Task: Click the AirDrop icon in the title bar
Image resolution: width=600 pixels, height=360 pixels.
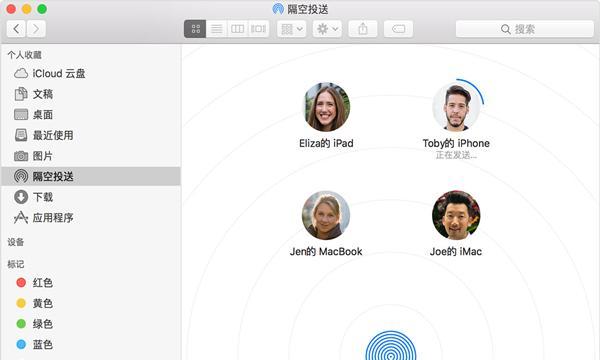Action: coord(278,9)
